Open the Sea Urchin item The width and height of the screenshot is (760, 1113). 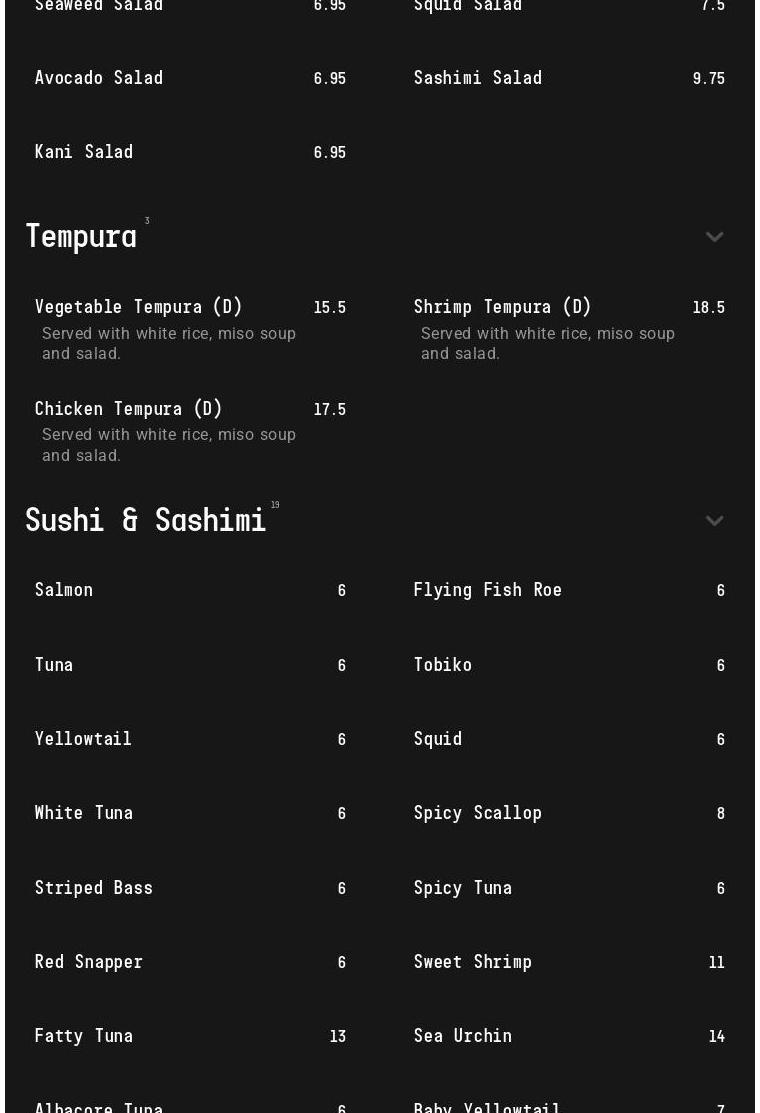tap(463, 1036)
